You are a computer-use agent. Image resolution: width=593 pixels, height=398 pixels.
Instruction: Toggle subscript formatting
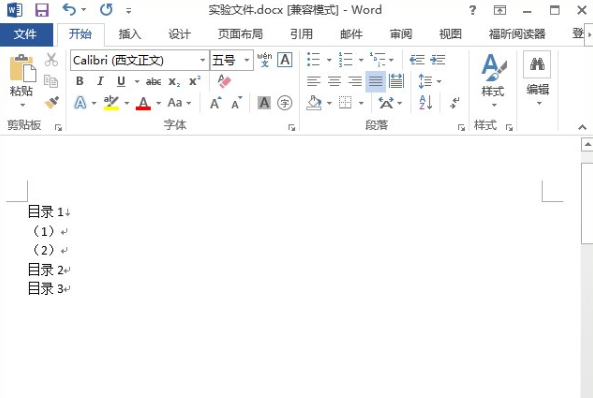174,81
